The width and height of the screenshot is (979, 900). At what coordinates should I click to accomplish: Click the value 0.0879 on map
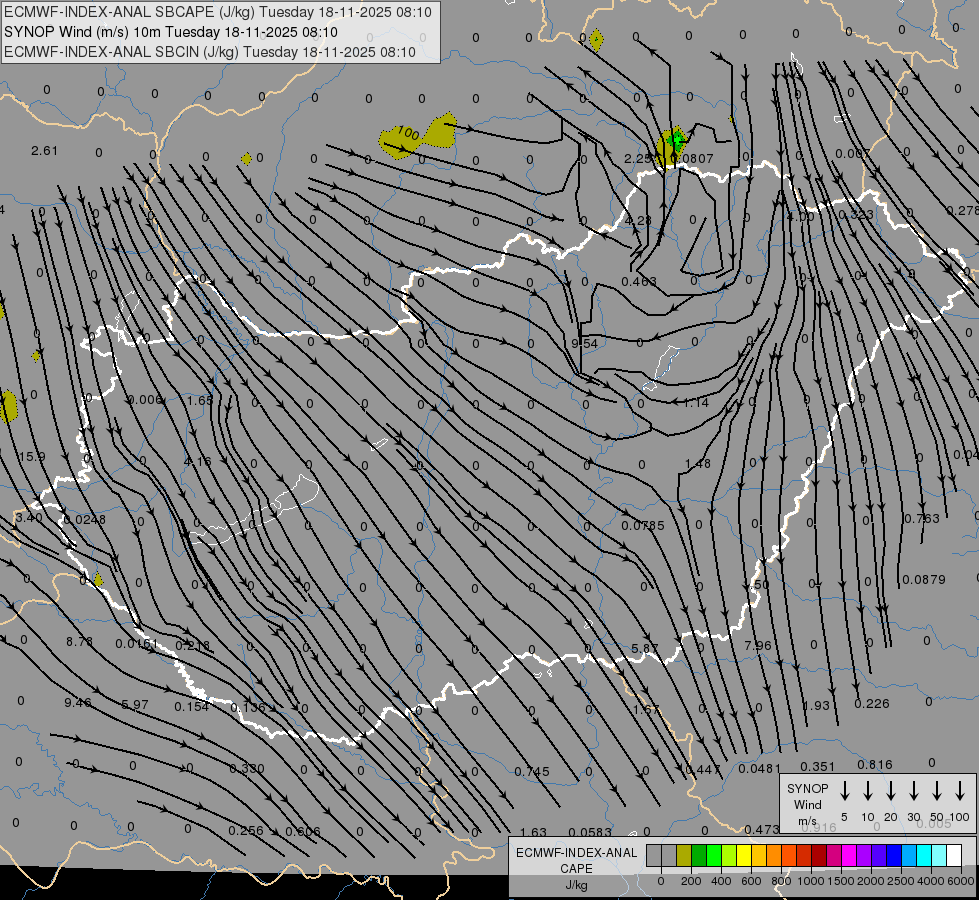pyautogui.click(x=924, y=580)
